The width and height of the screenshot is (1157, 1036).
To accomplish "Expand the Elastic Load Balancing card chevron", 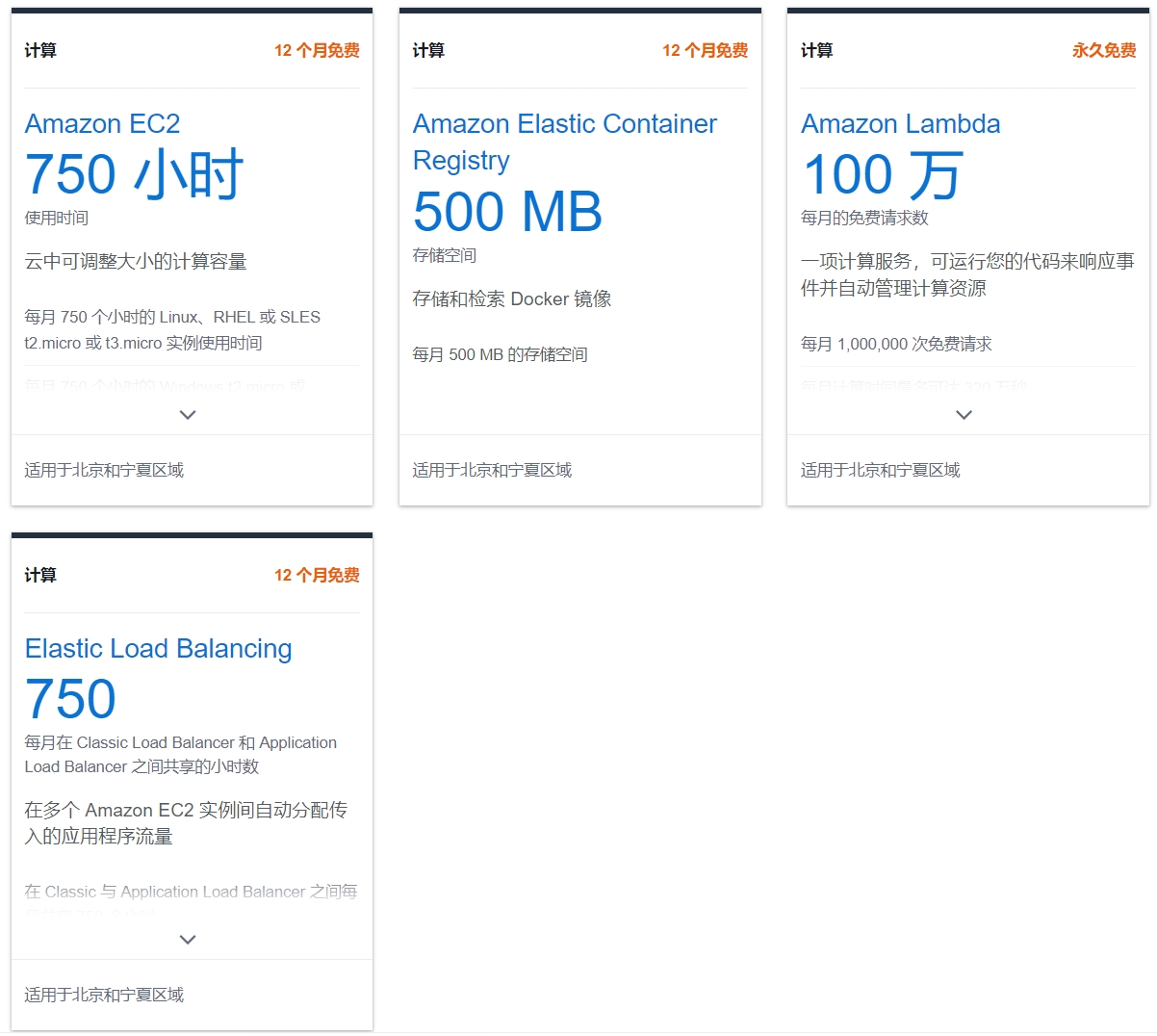I will coord(188,940).
